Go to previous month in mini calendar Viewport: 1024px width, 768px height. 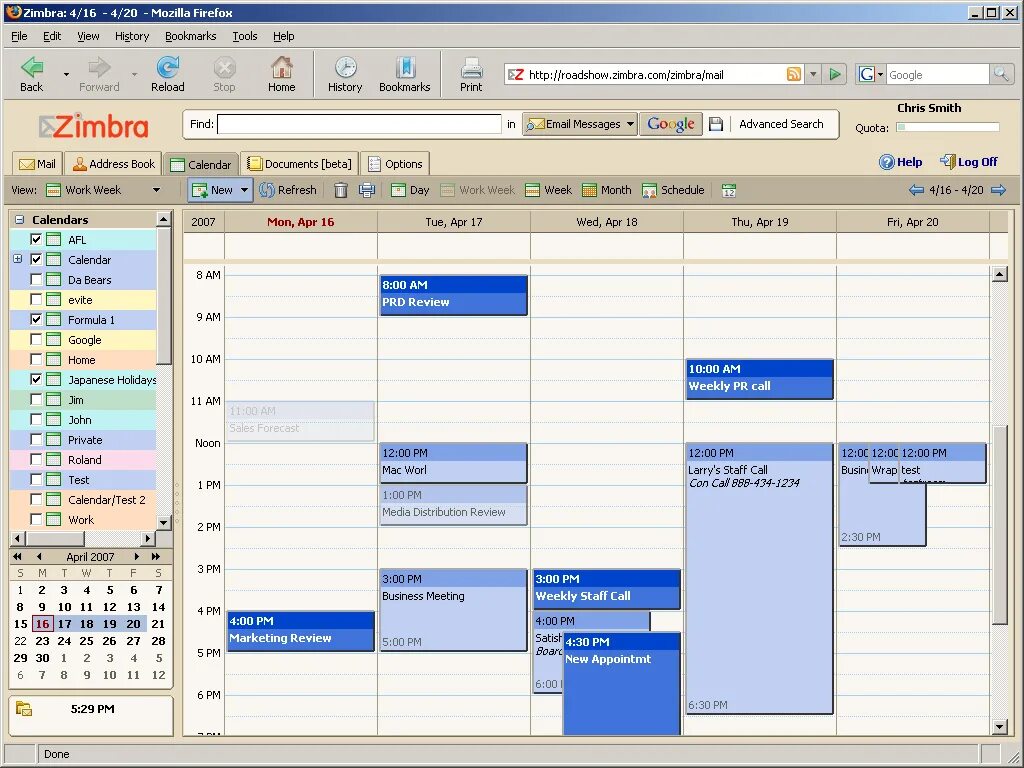pyautogui.click(x=39, y=556)
